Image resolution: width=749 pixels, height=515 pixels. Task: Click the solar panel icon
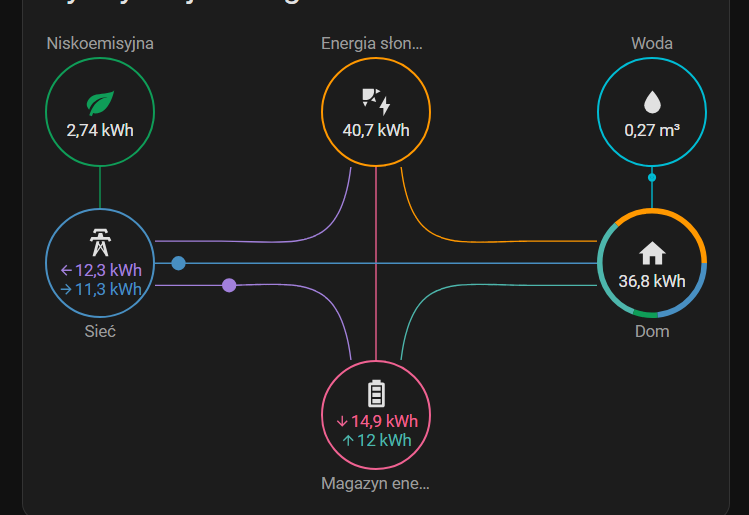coord(375,101)
